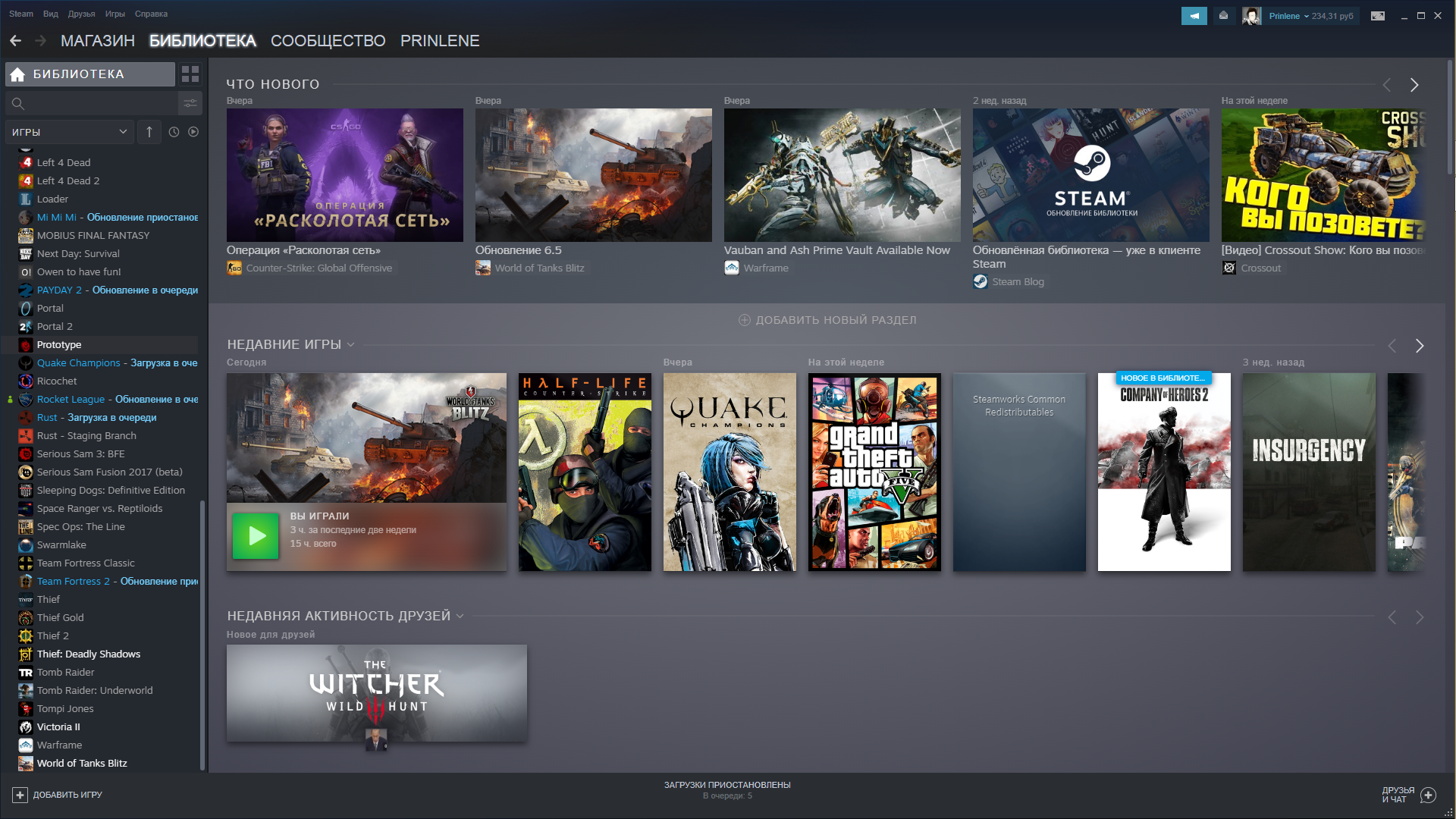The height and width of the screenshot is (819, 1456).
Task: Open Friends and Chat plus icon
Action: click(x=1429, y=795)
